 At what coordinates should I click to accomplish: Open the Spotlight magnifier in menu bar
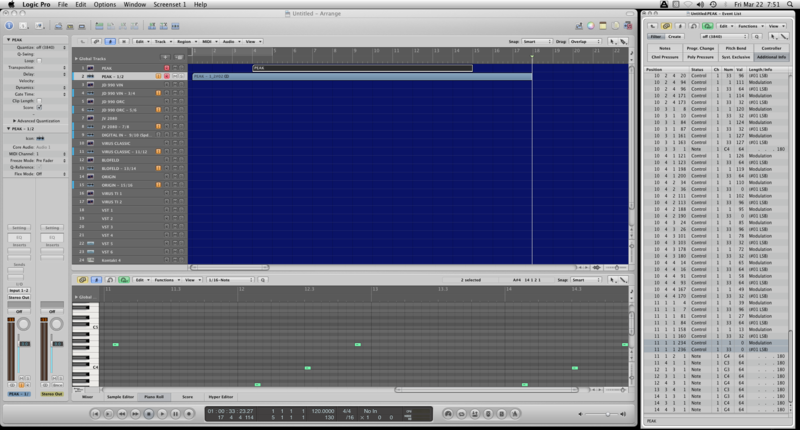click(790, 4)
